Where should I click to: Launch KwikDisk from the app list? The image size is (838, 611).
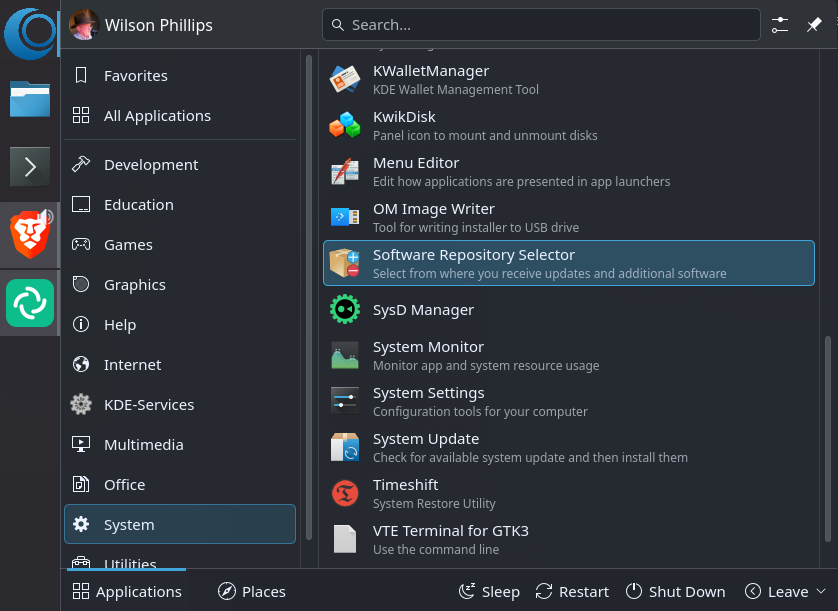click(345, 126)
